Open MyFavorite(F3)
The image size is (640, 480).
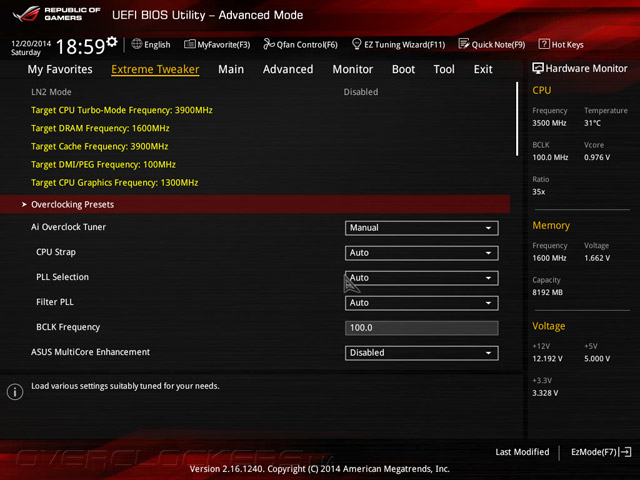217,44
